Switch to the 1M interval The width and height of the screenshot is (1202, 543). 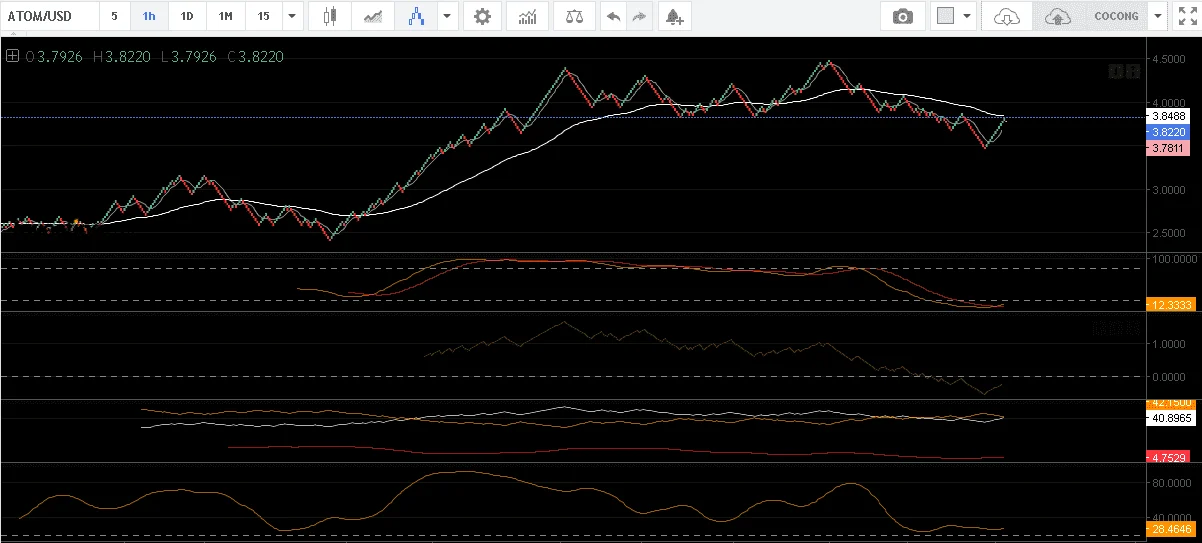coord(225,16)
